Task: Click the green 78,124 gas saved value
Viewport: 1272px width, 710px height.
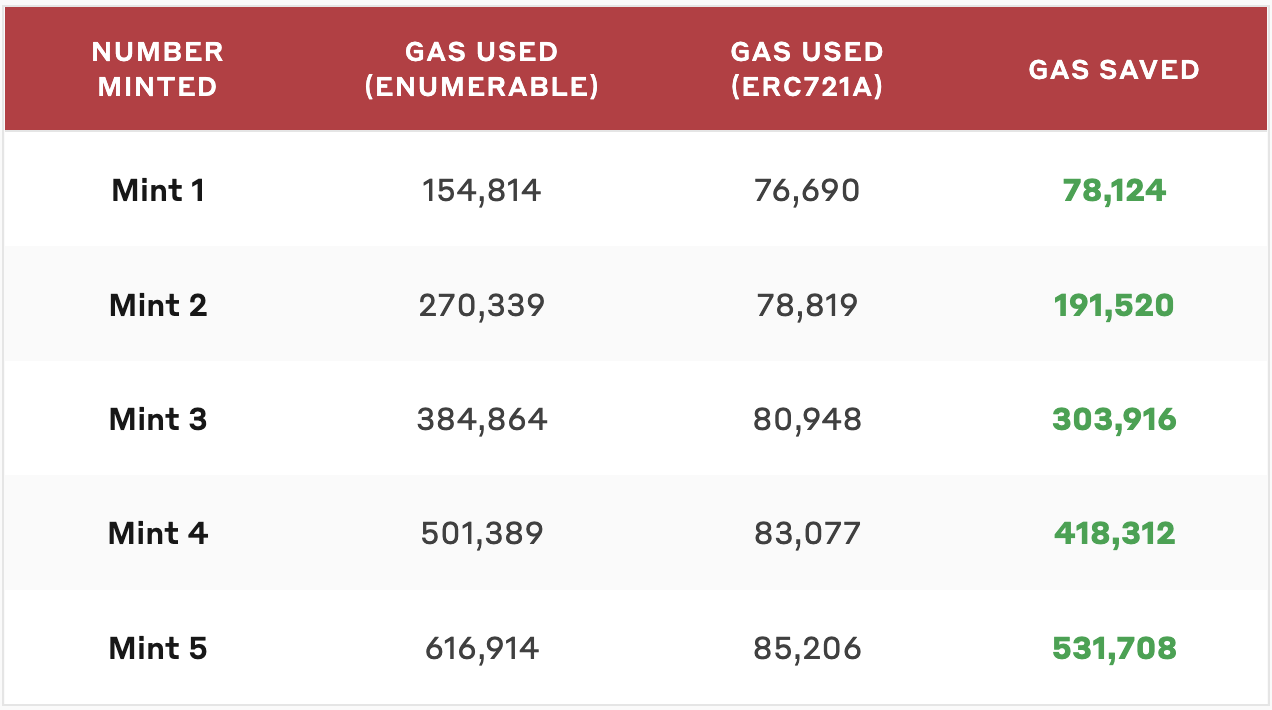Action: point(1114,190)
